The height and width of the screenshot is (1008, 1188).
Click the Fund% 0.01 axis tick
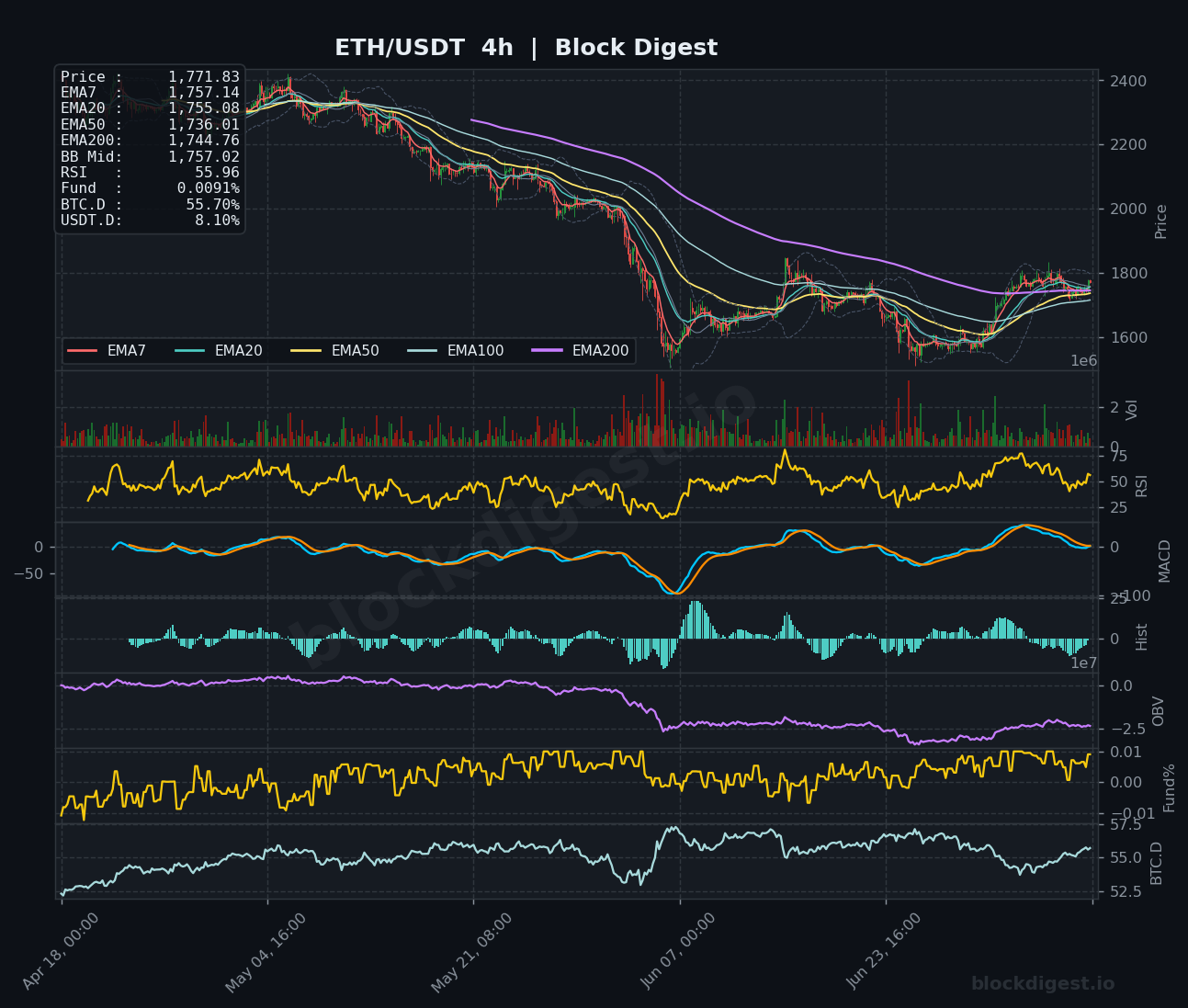point(1125,752)
